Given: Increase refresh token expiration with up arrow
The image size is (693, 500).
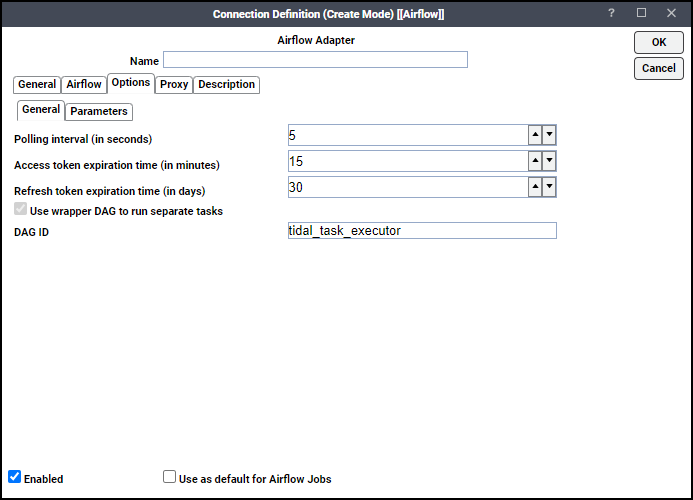Looking at the screenshot, I should coord(535,187).
